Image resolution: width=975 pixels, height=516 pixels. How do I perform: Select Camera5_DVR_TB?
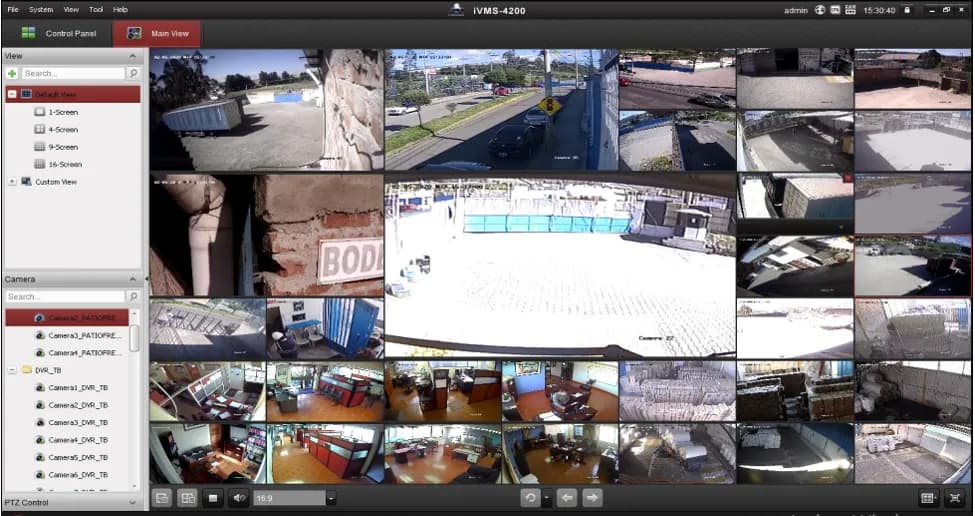point(78,457)
